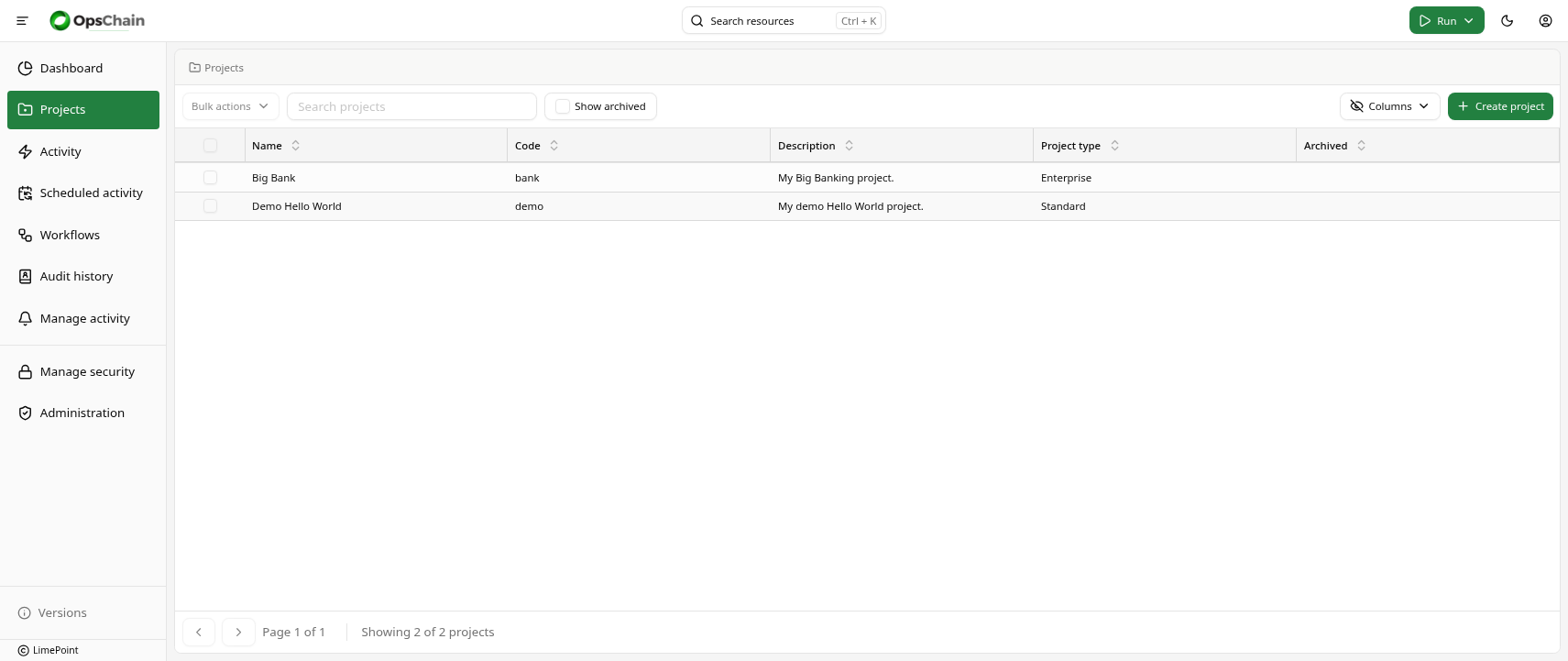The width and height of the screenshot is (1568, 661).
Task: Sort by Project type column arrows
Action: [1114, 145]
